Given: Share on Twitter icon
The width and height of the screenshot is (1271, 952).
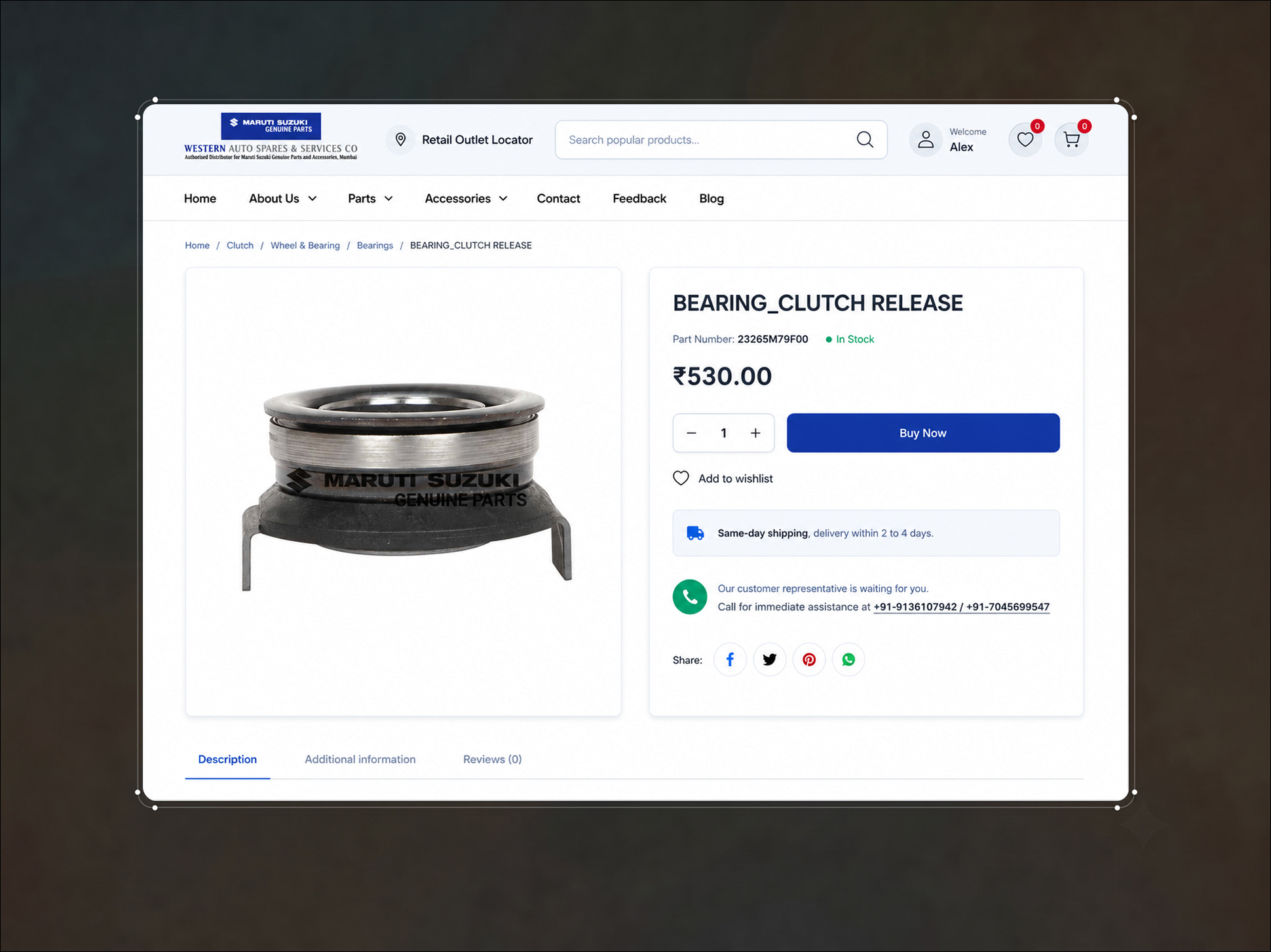Looking at the screenshot, I should pos(769,660).
